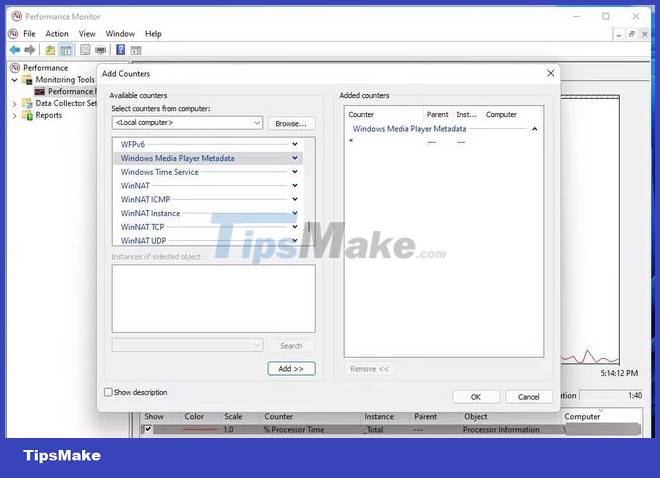This screenshot has height=478, width=660.
Task: Click Cancel in Add Counters dialog
Action: 529,397
